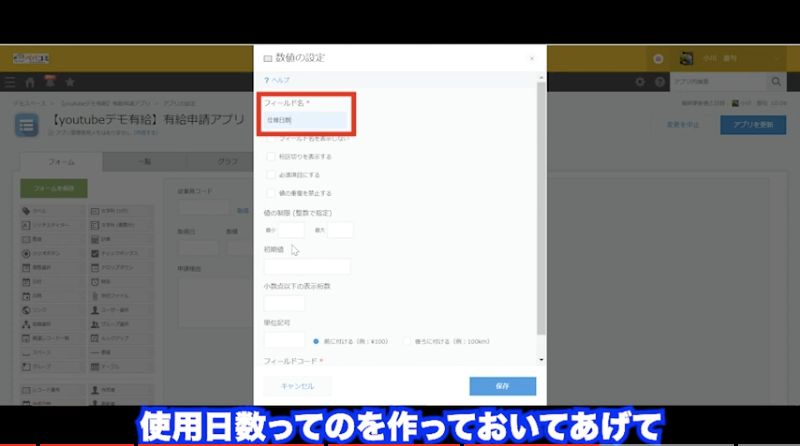Image resolution: width=800 pixels, height=446 pixels.
Task: Click the help question mark icon
Action: [267, 79]
